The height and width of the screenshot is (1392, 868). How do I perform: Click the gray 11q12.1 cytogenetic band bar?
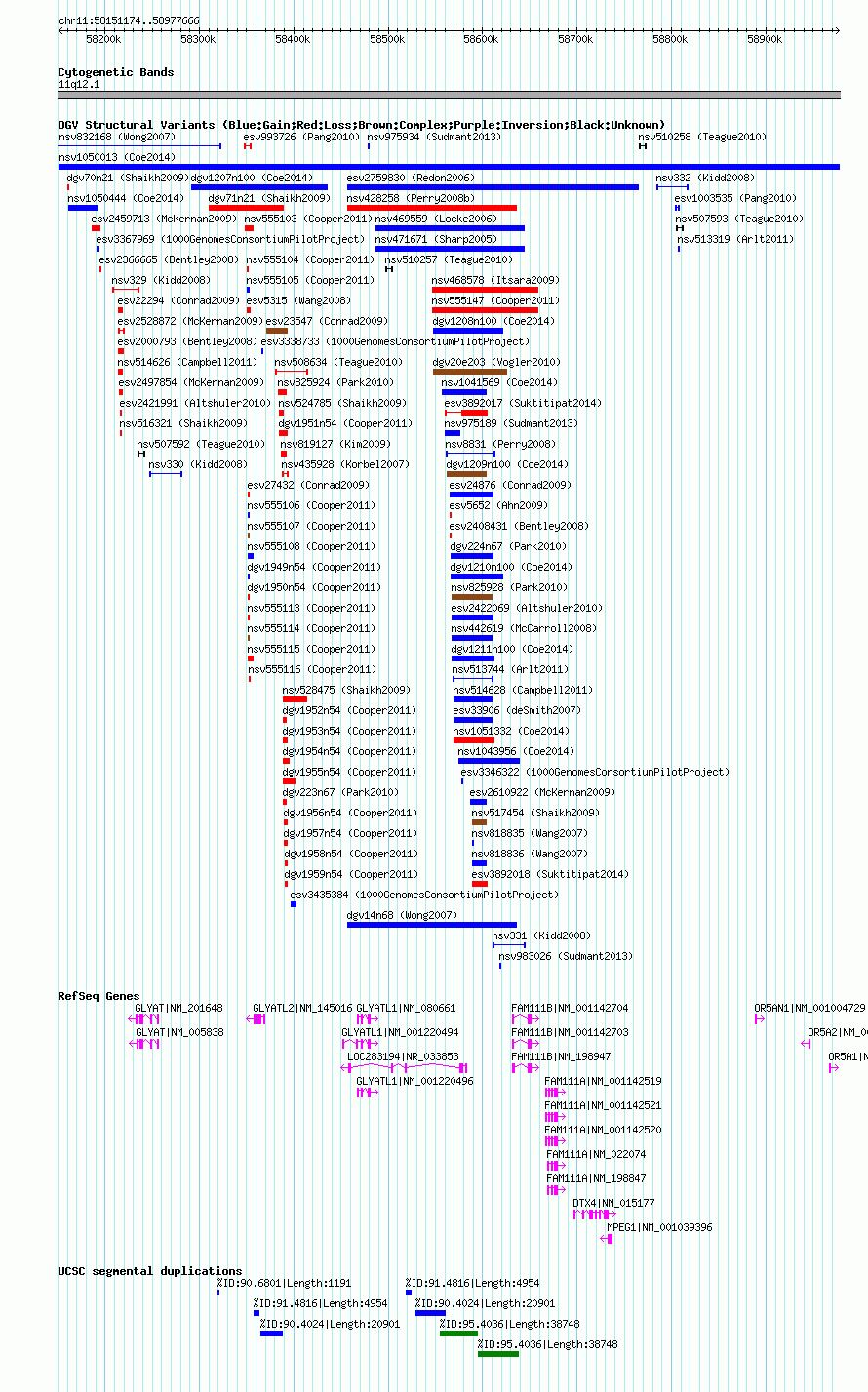click(x=449, y=95)
